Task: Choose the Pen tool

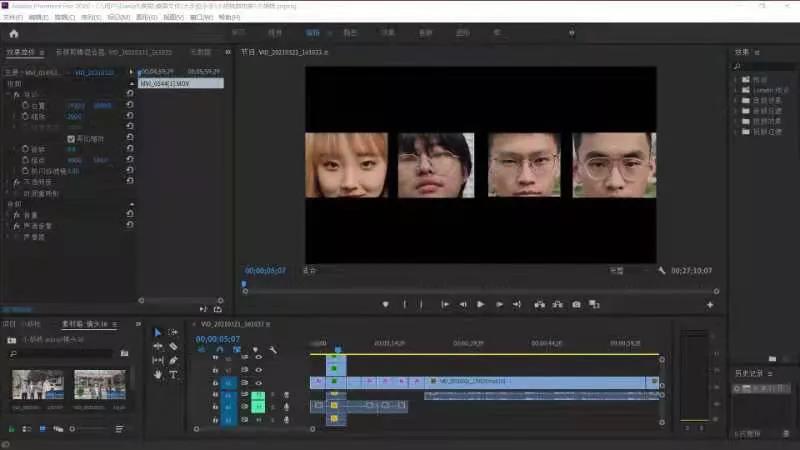Action: click(x=173, y=360)
